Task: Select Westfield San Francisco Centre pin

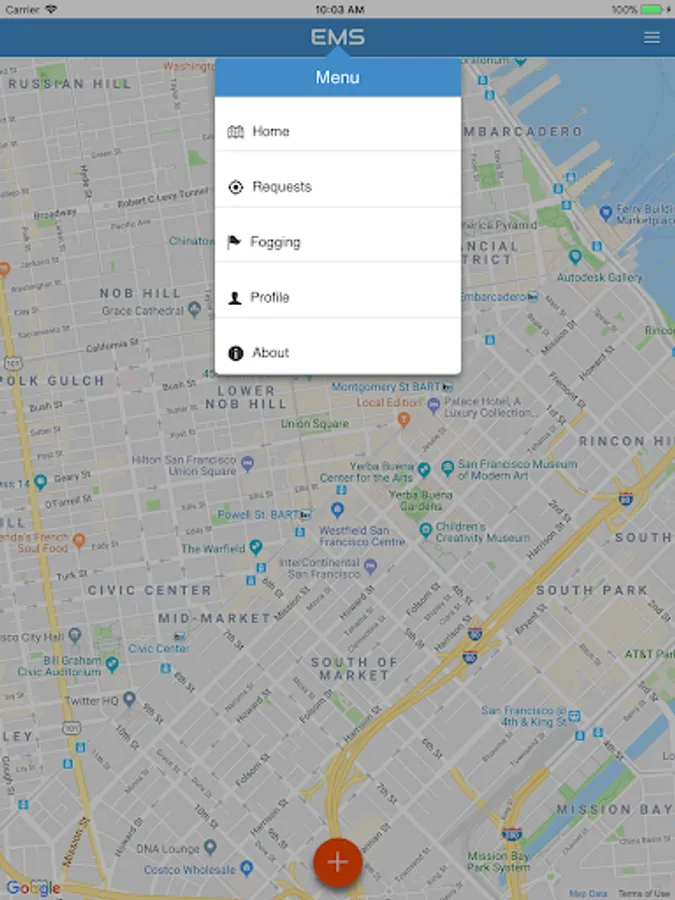Action: tap(338, 509)
